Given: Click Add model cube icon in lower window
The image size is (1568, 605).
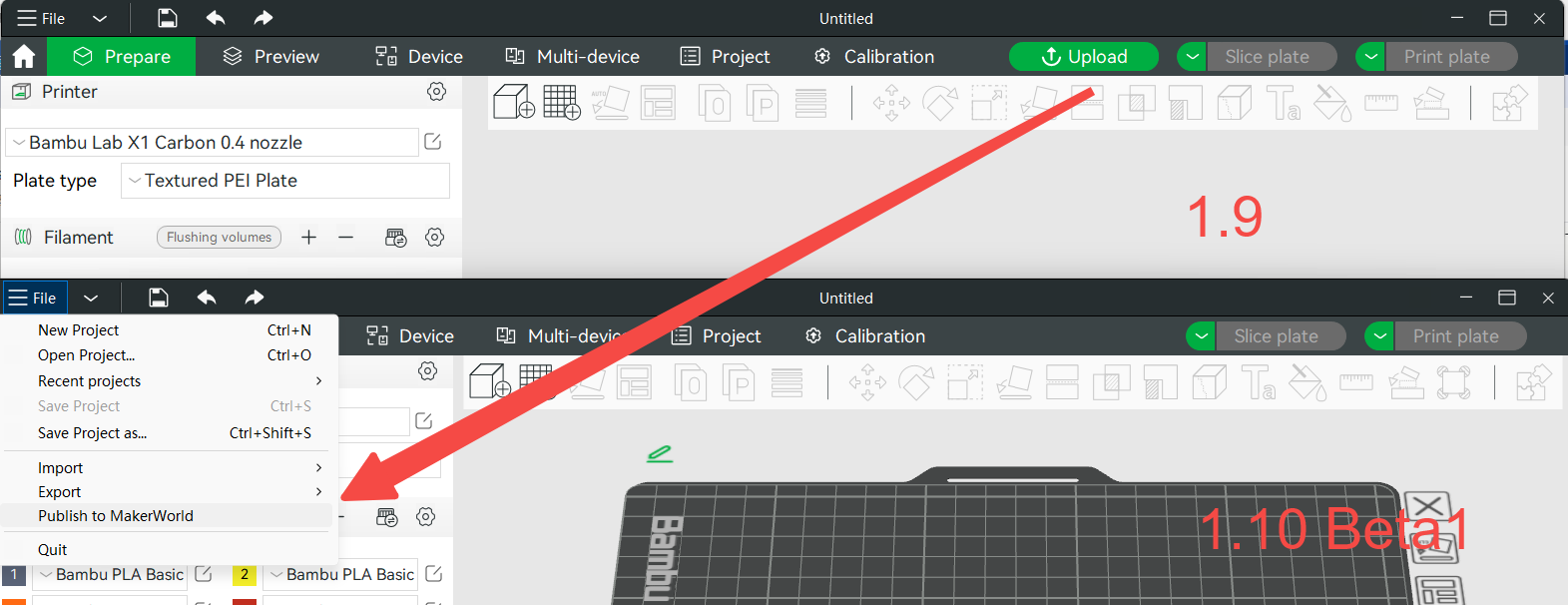Looking at the screenshot, I should click(x=489, y=381).
